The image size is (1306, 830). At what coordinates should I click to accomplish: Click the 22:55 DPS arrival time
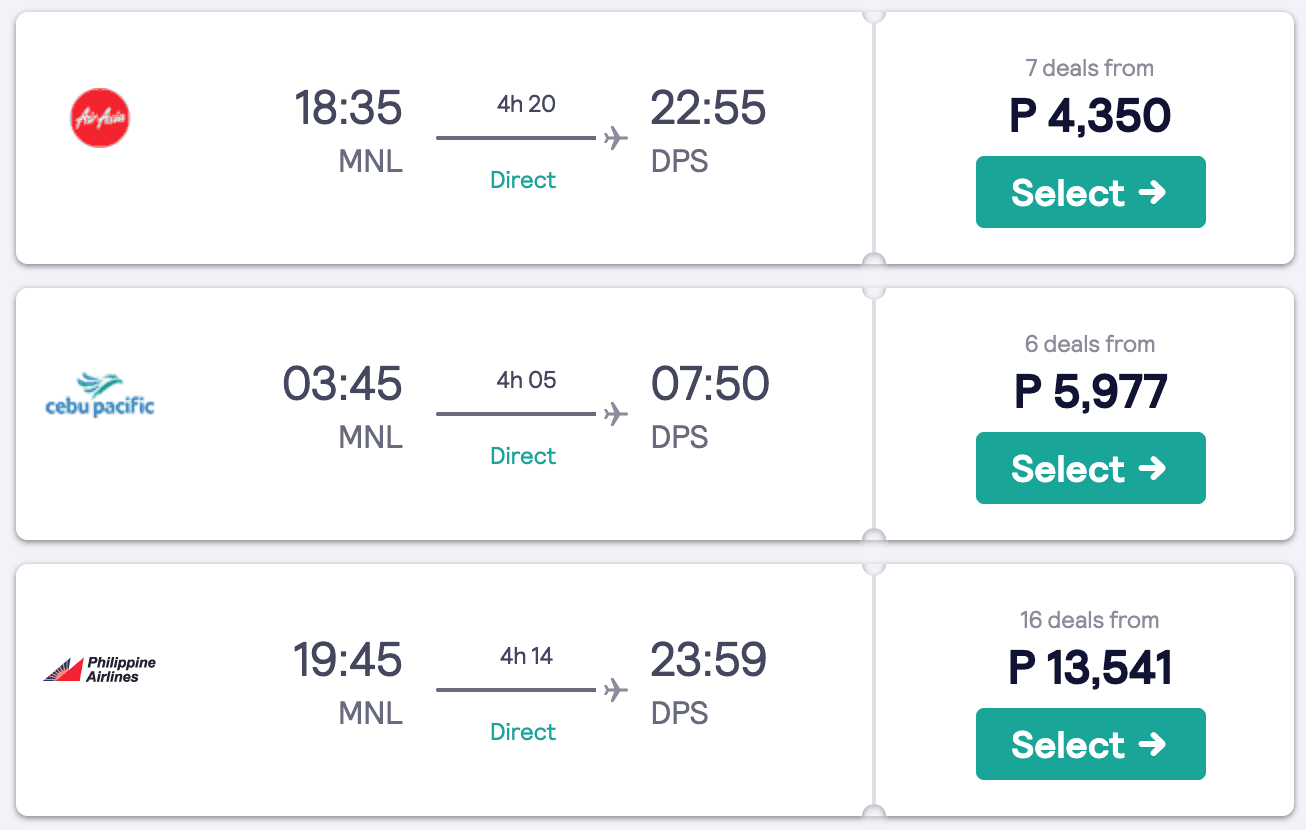[x=709, y=108]
